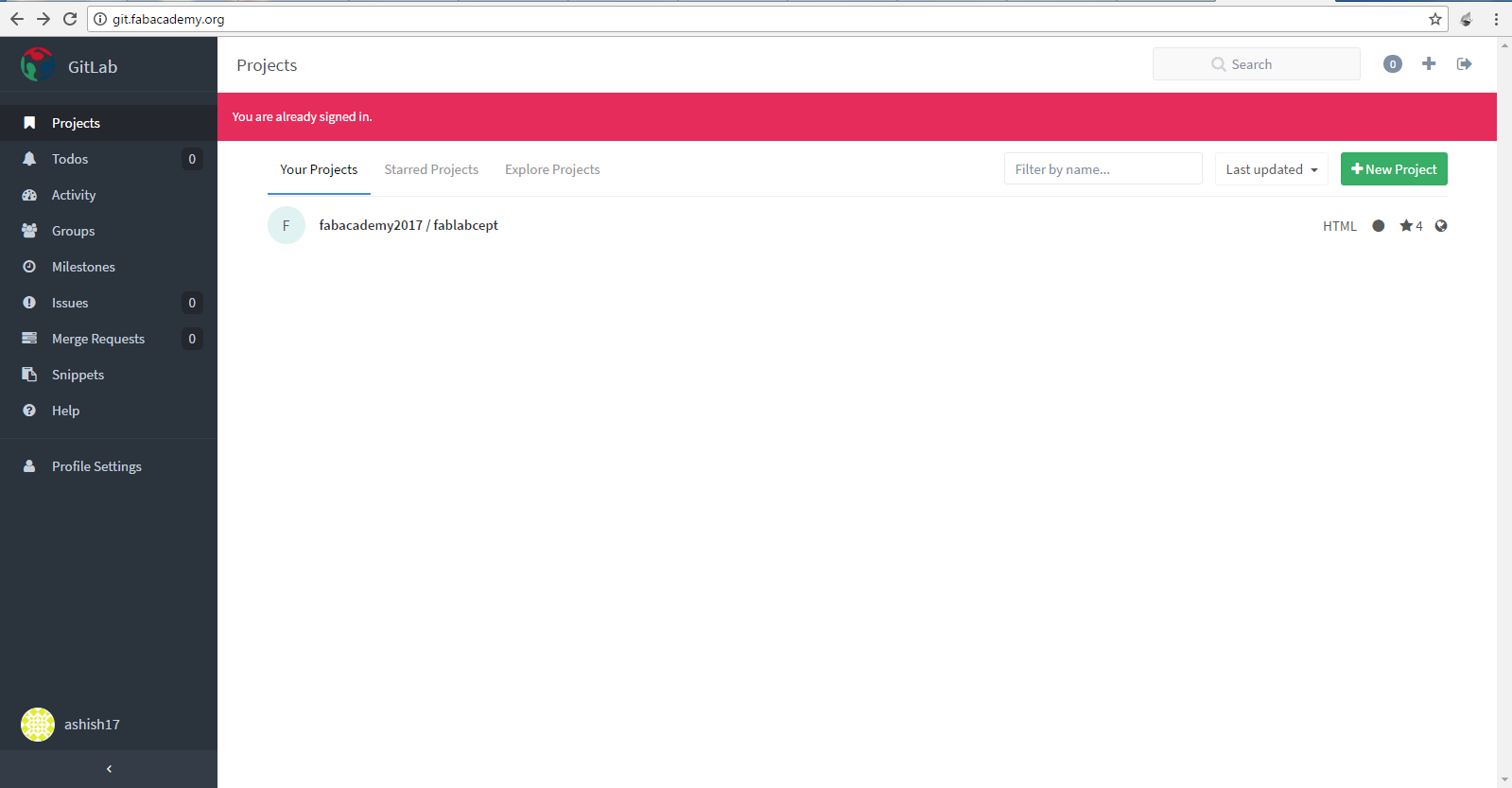Open Snippets in the sidebar
The height and width of the screenshot is (788, 1512).
tap(109, 375)
